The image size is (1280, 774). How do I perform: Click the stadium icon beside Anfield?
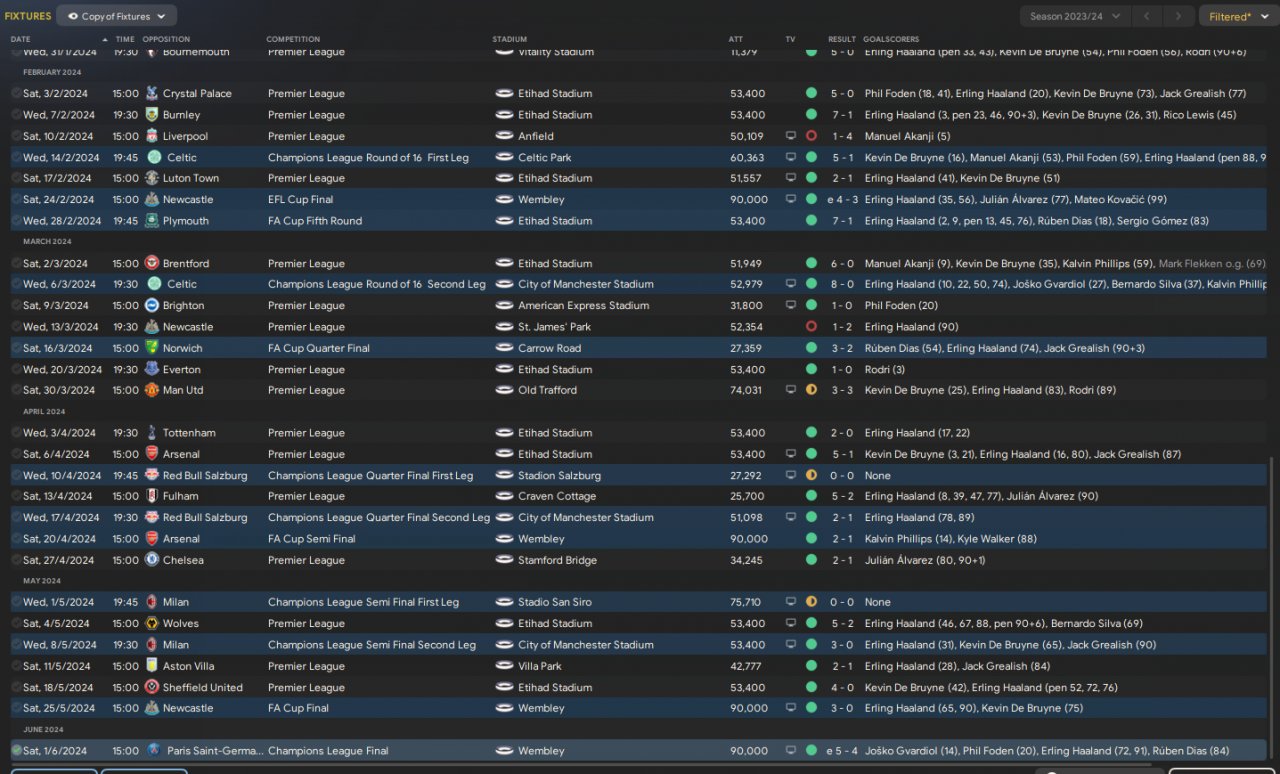[504, 136]
